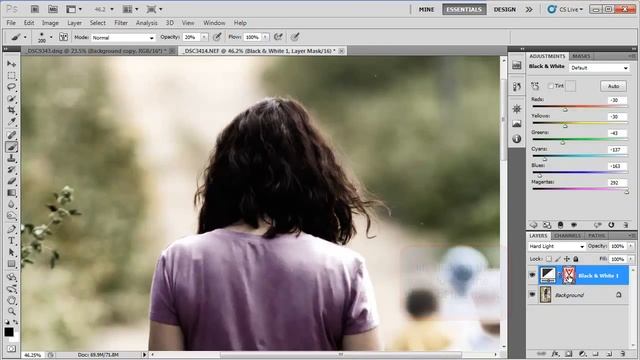Open the Hard Light blend mode dropdown
Viewport: 640px width, 360px height.
tap(556, 246)
